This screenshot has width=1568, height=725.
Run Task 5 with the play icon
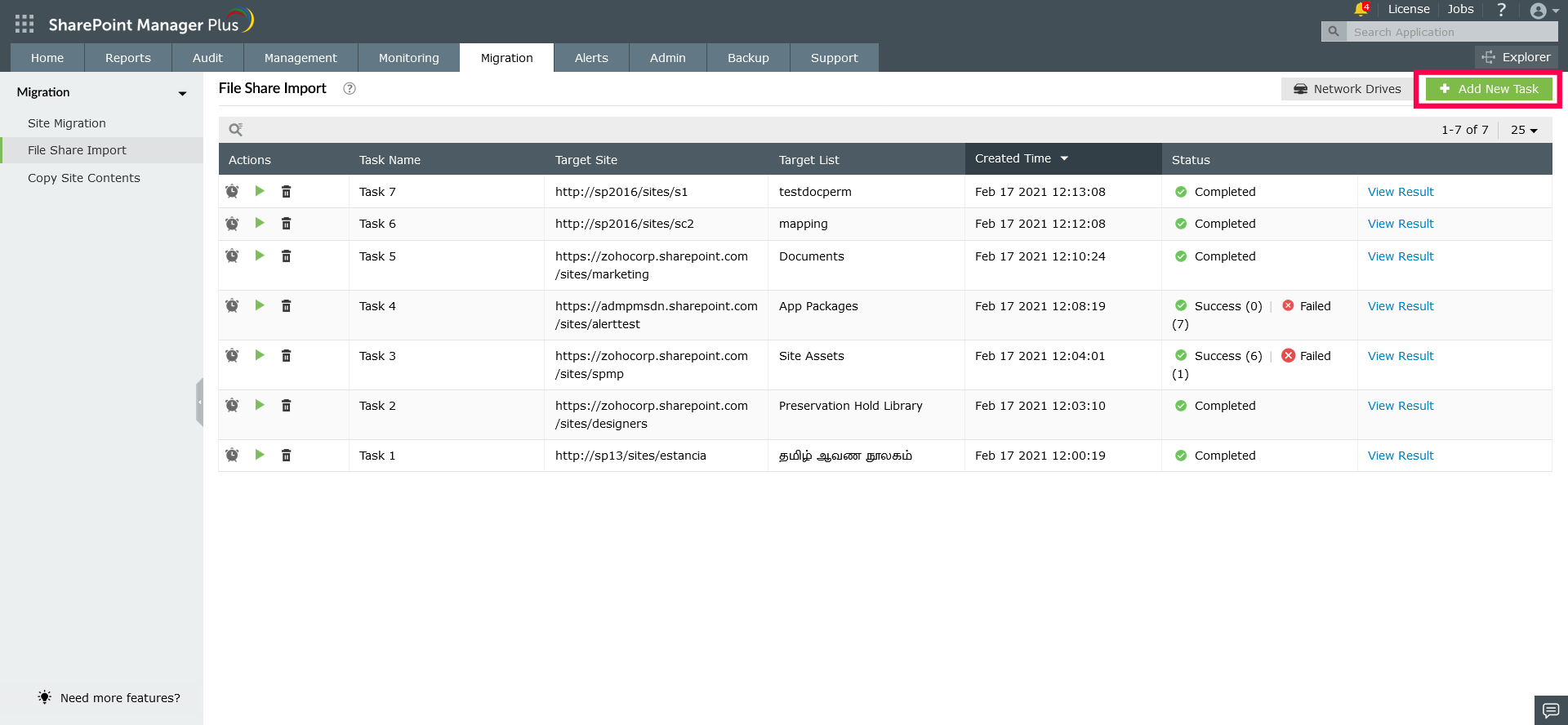[260, 256]
